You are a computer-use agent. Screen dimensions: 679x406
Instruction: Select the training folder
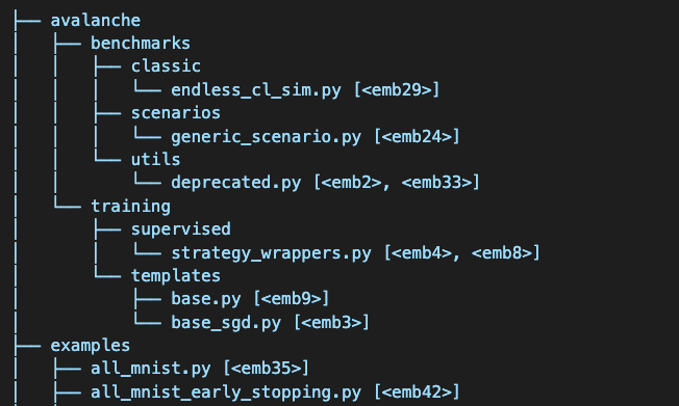130,207
